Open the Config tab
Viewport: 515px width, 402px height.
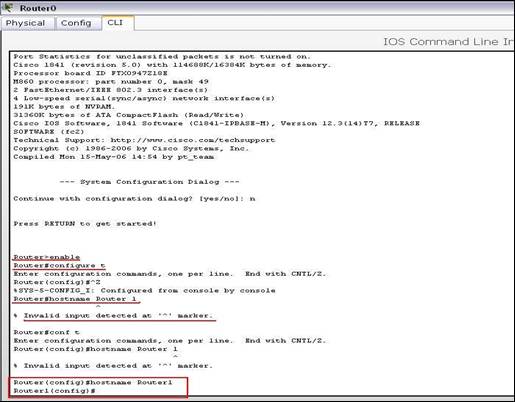[x=76, y=23]
